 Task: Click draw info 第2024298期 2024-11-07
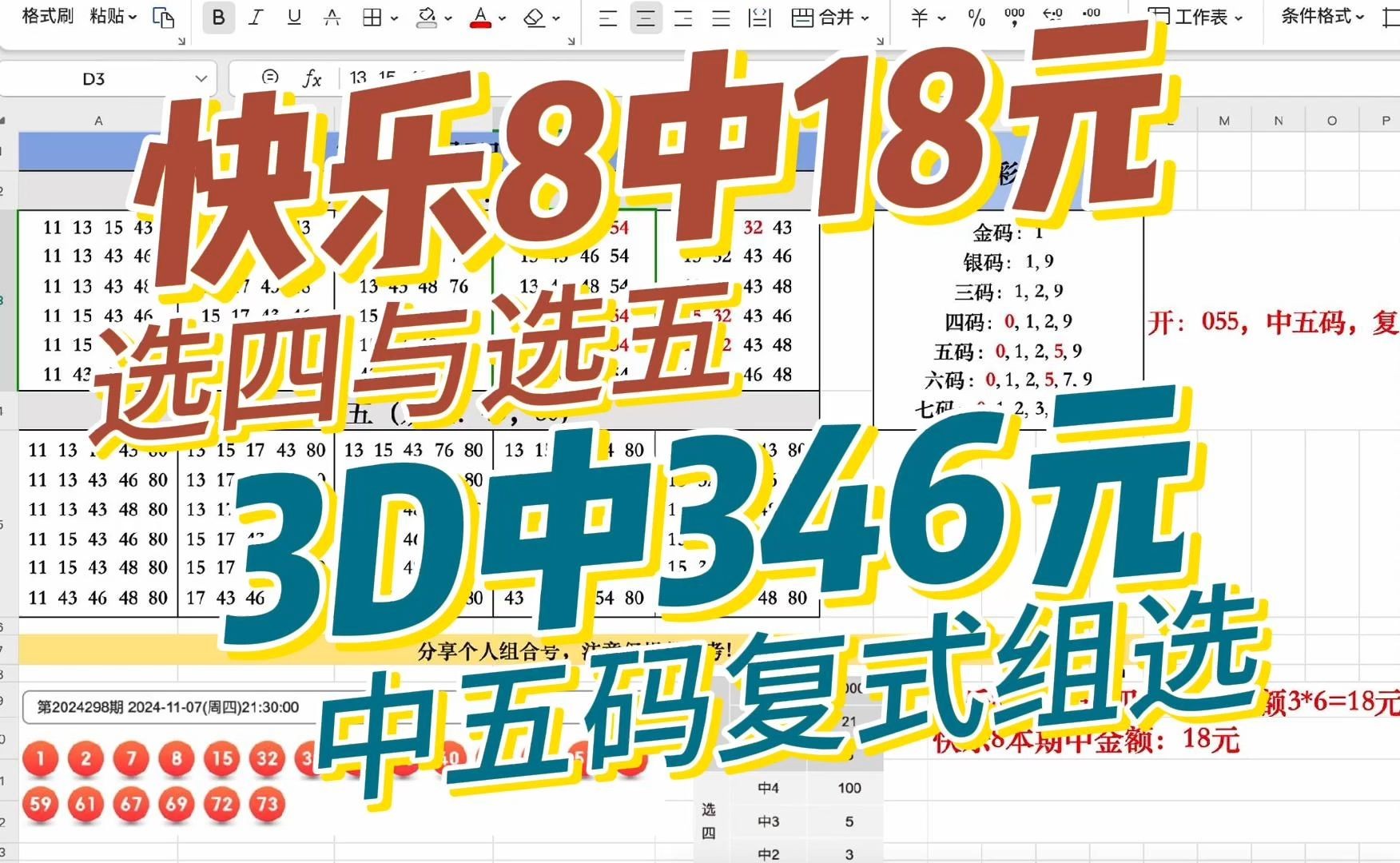point(168,707)
